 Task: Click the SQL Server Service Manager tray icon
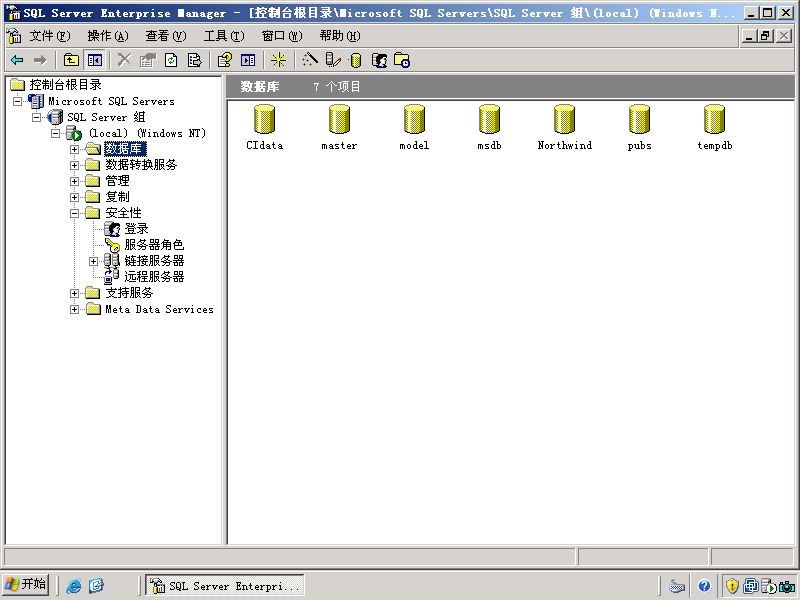click(x=769, y=586)
